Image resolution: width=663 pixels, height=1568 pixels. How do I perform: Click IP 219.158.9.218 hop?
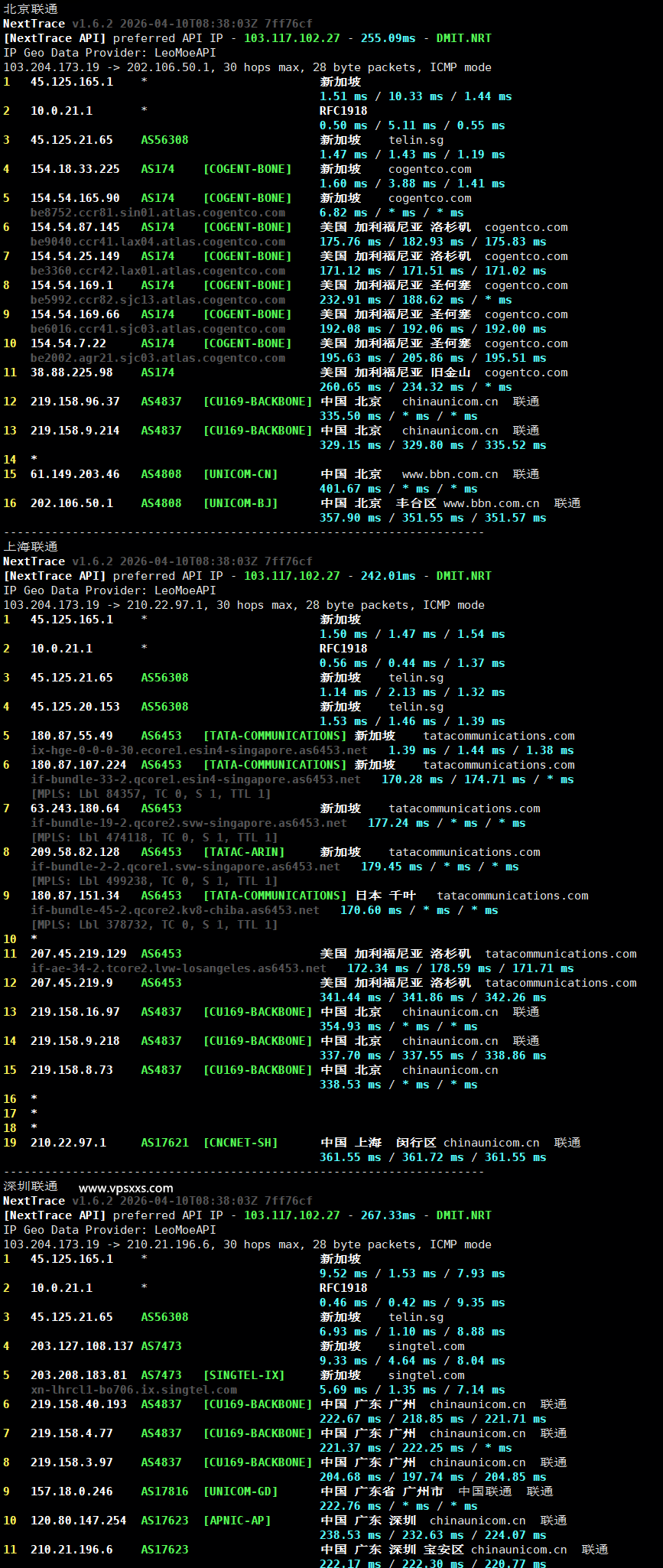pyautogui.click(x=75, y=1041)
